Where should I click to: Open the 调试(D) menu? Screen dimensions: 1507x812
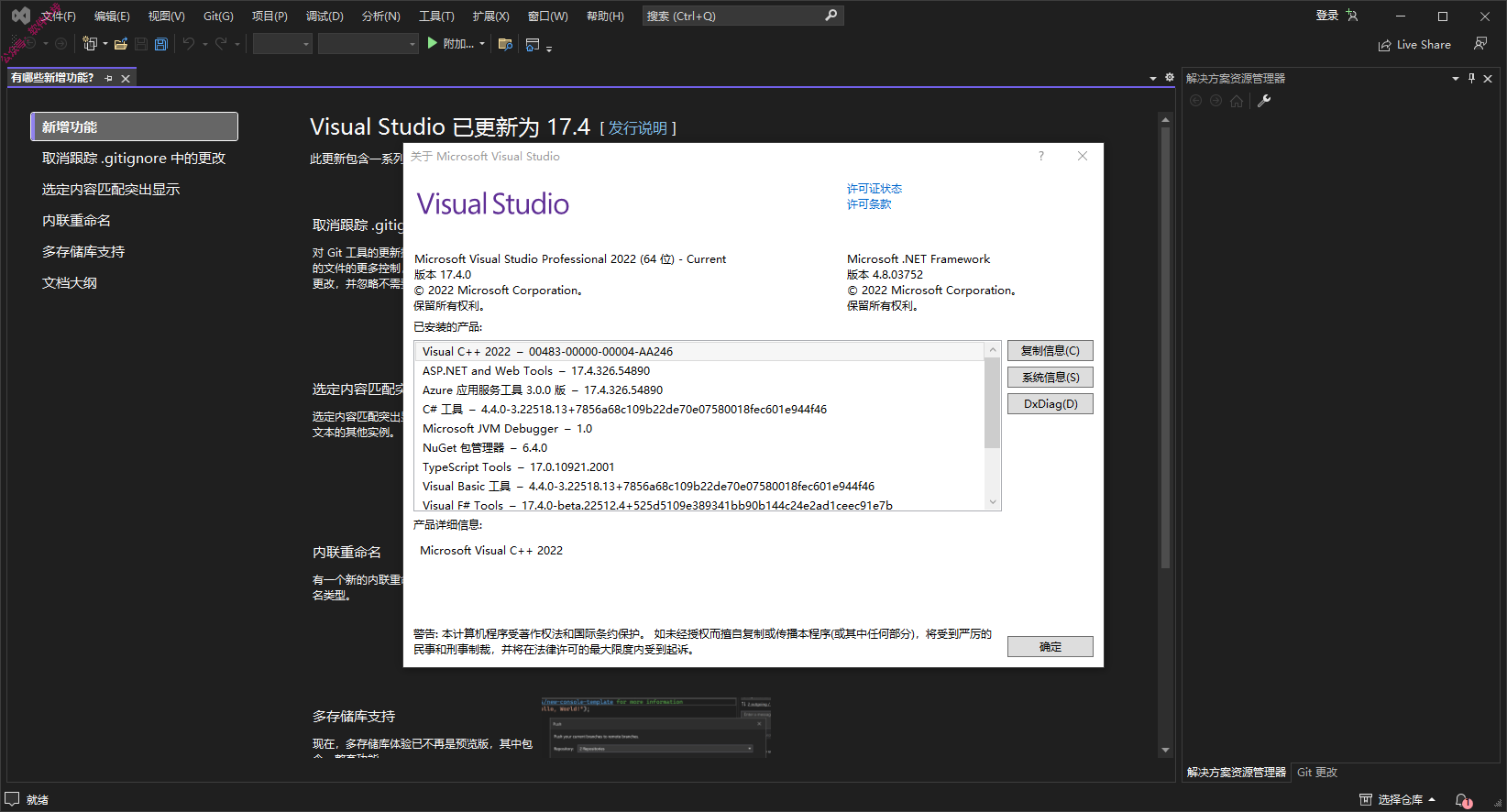pos(324,16)
